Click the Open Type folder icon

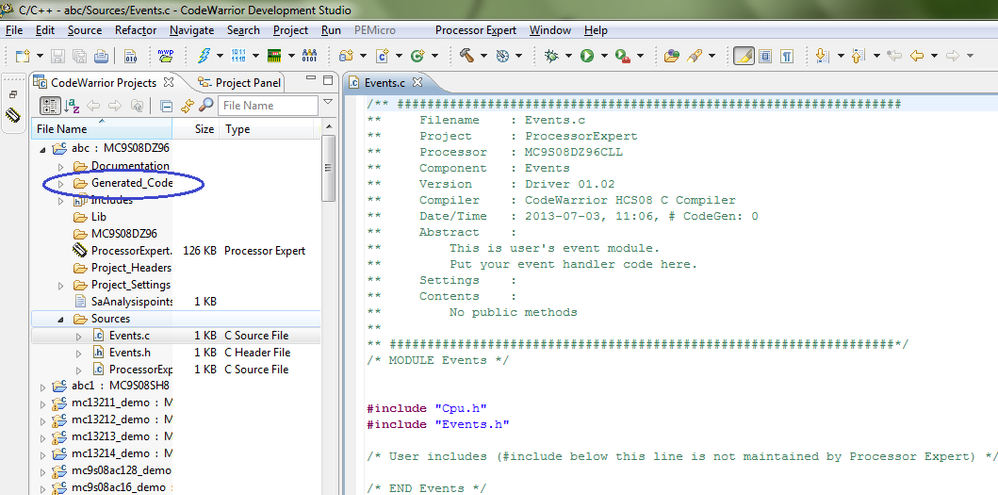coord(671,56)
